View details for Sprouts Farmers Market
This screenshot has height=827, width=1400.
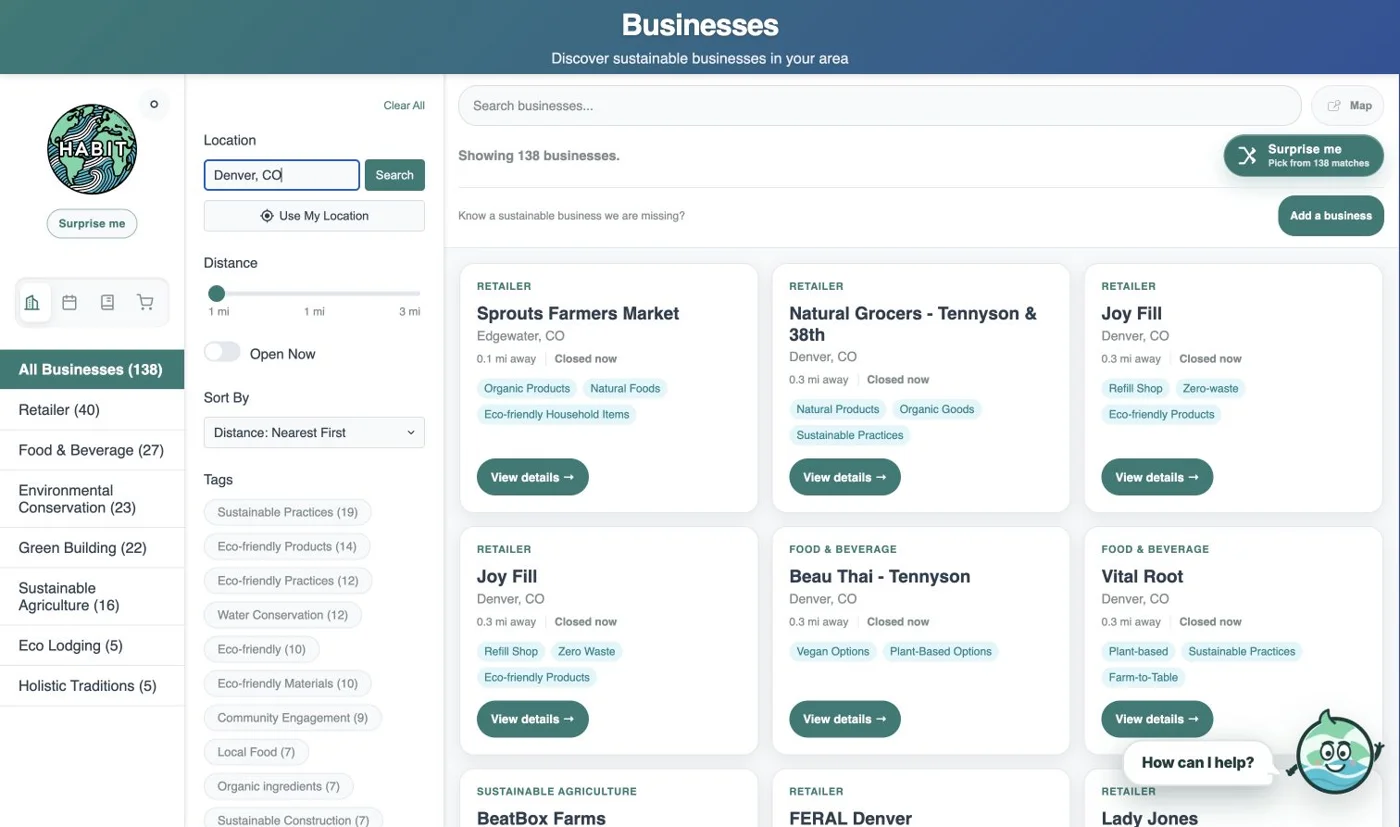532,477
